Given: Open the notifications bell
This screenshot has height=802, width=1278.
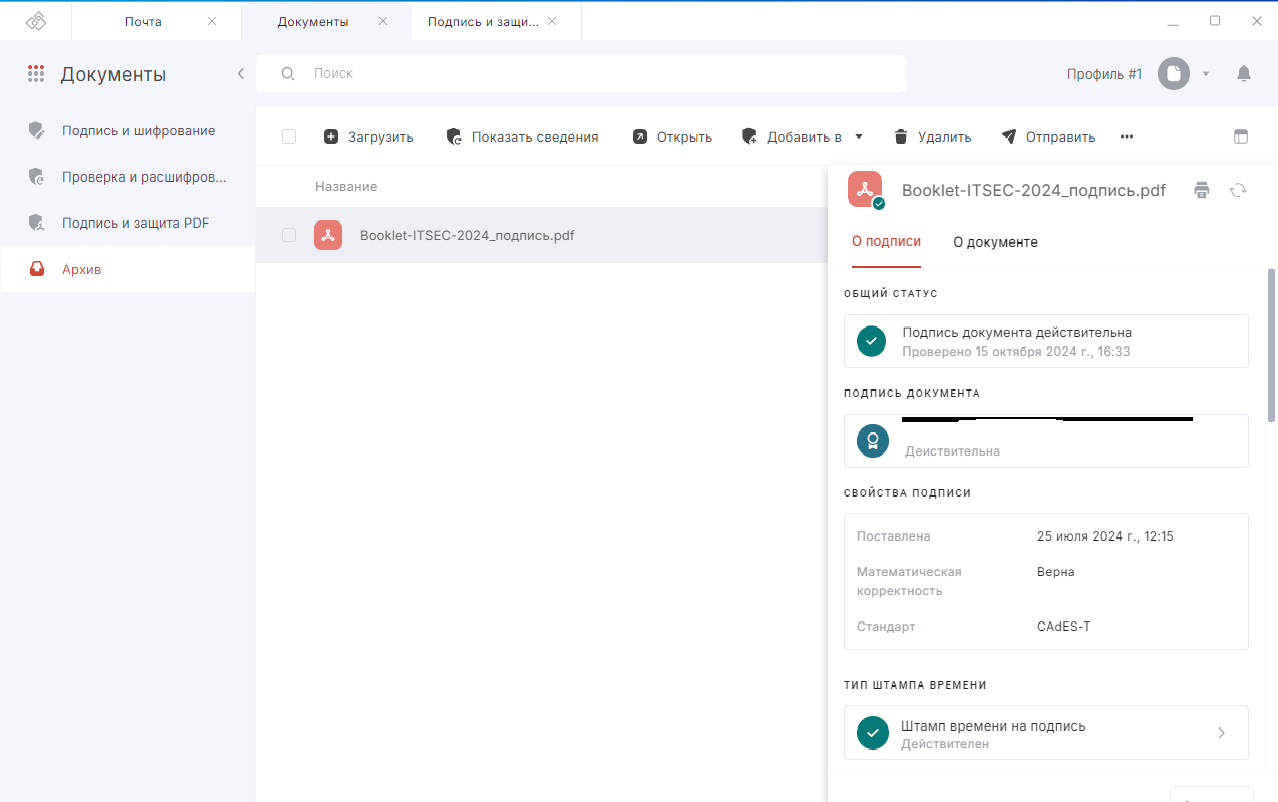Looking at the screenshot, I should click(1243, 74).
